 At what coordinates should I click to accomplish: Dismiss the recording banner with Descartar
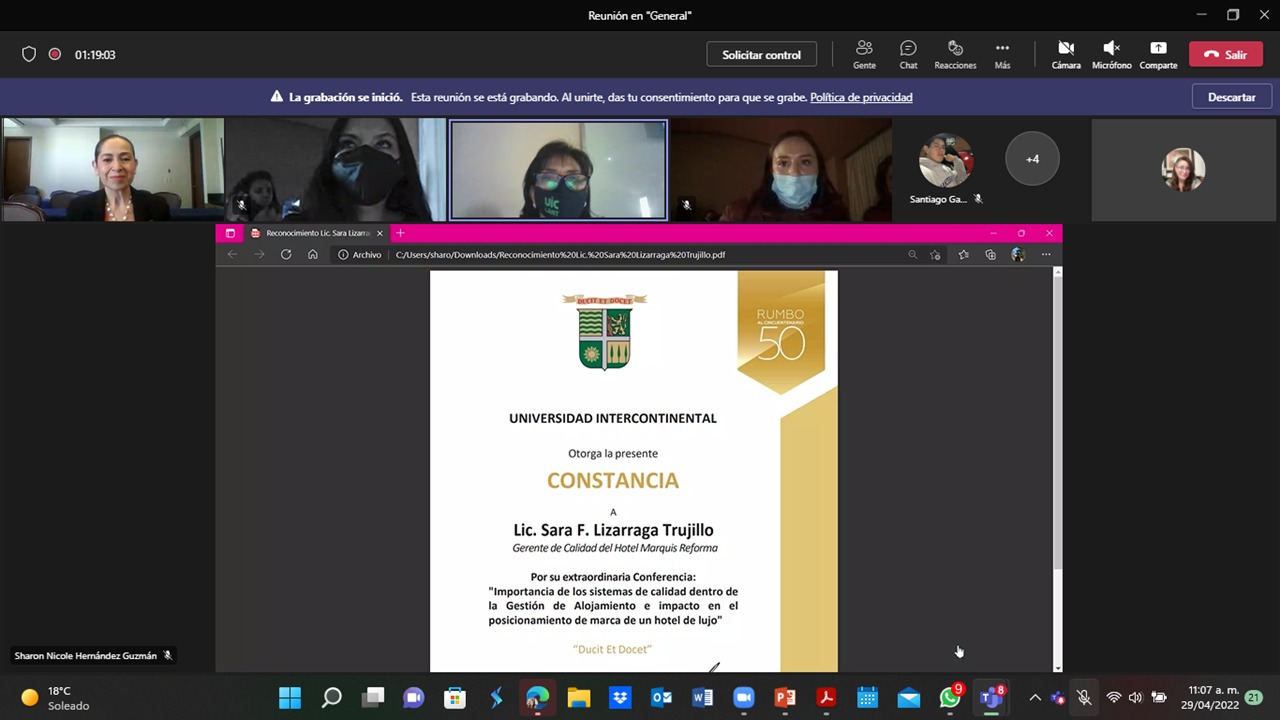tap(1231, 97)
